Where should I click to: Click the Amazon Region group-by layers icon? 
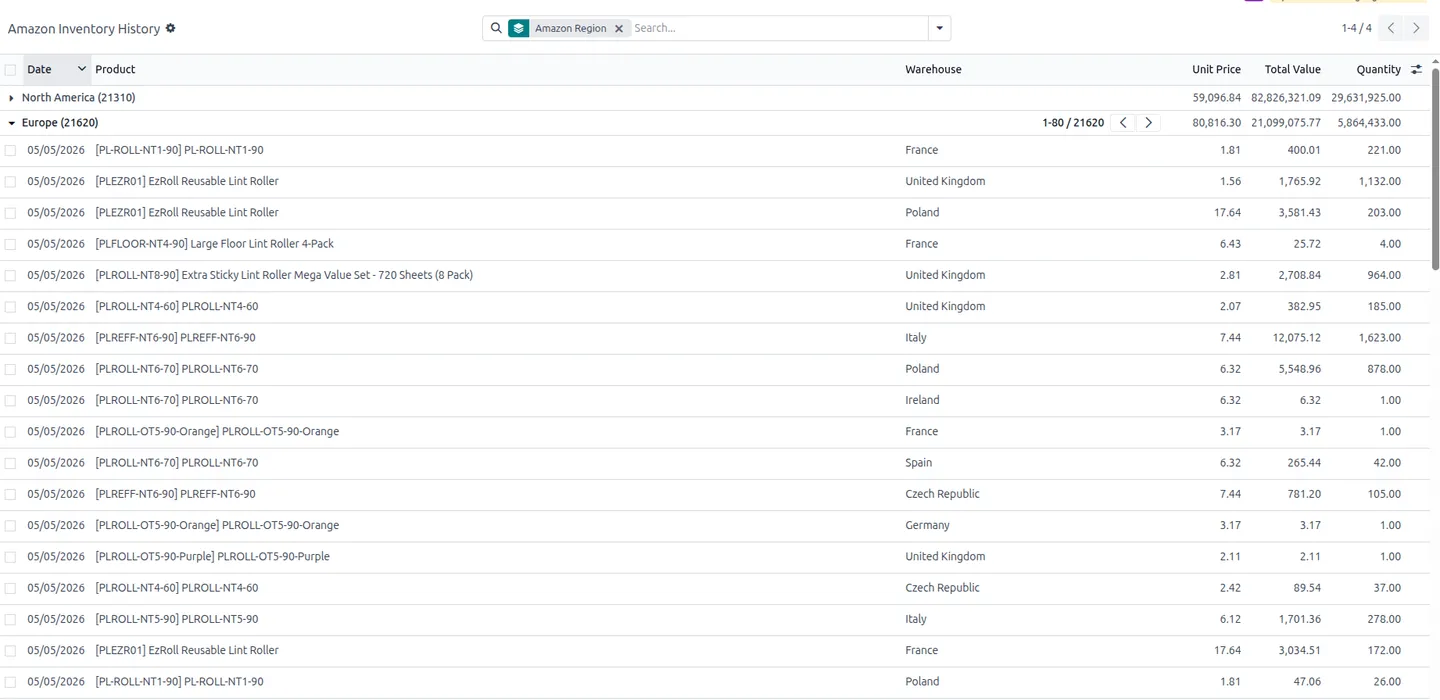(x=518, y=28)
